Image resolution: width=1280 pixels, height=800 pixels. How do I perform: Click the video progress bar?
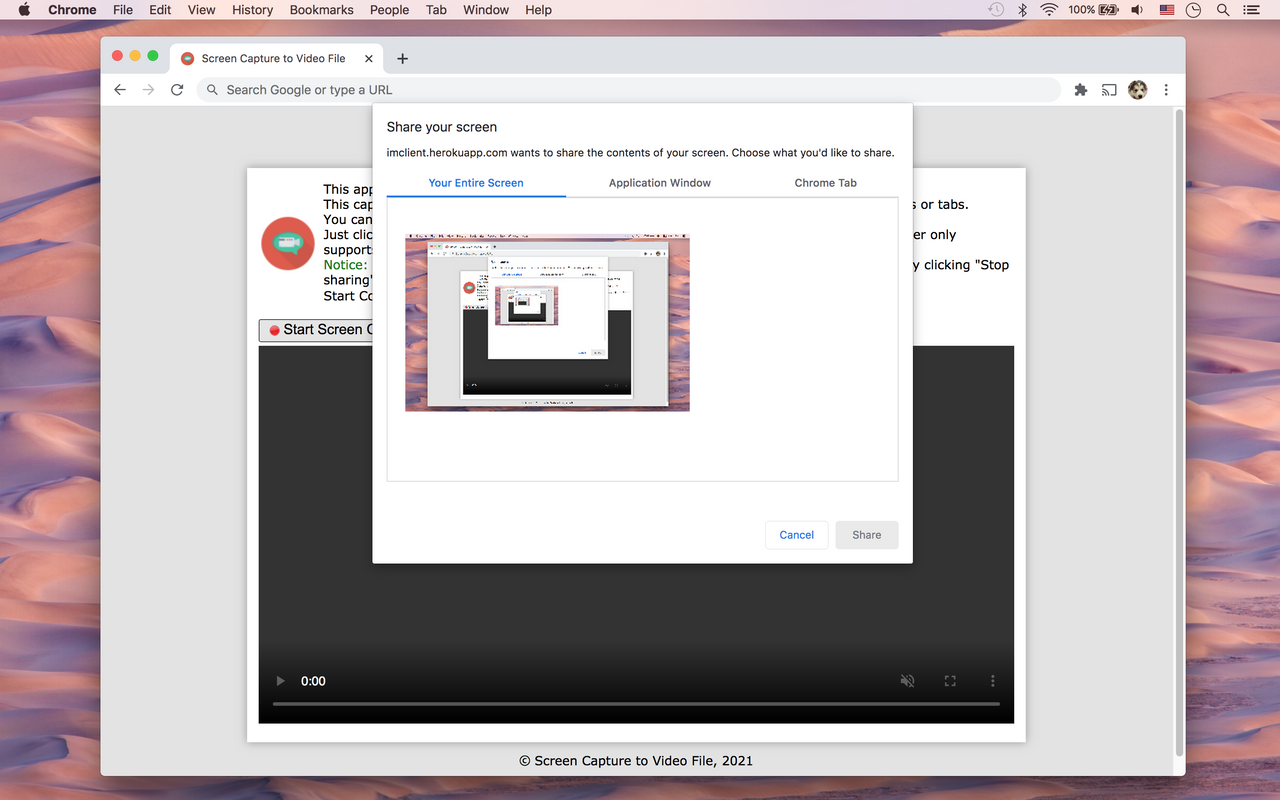636,703
